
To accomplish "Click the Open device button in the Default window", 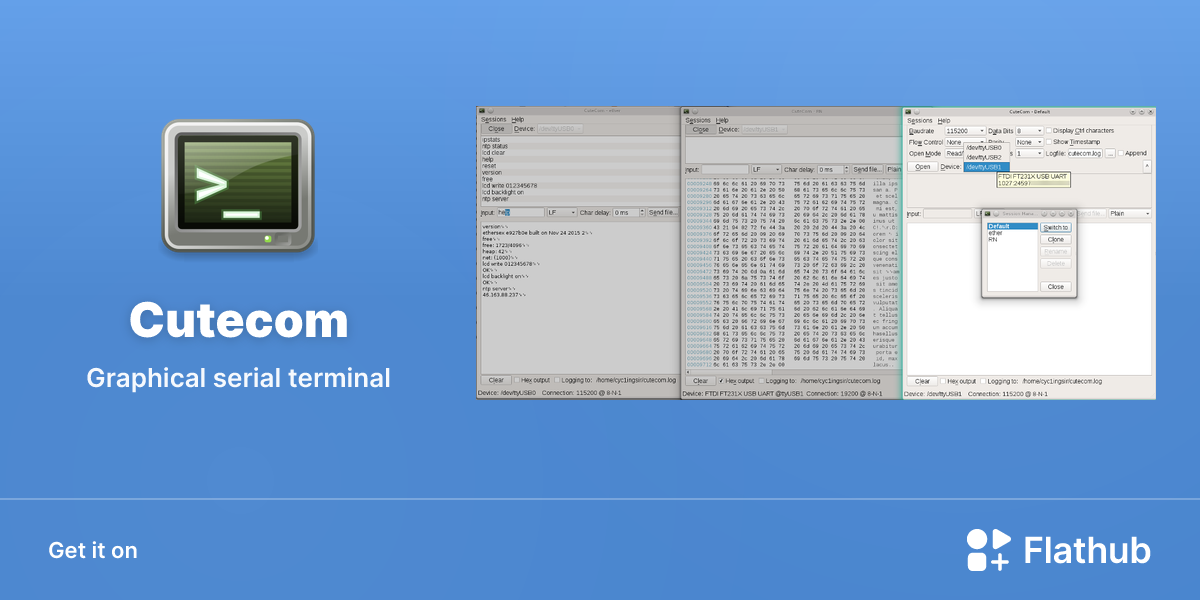I will [922, 167].
